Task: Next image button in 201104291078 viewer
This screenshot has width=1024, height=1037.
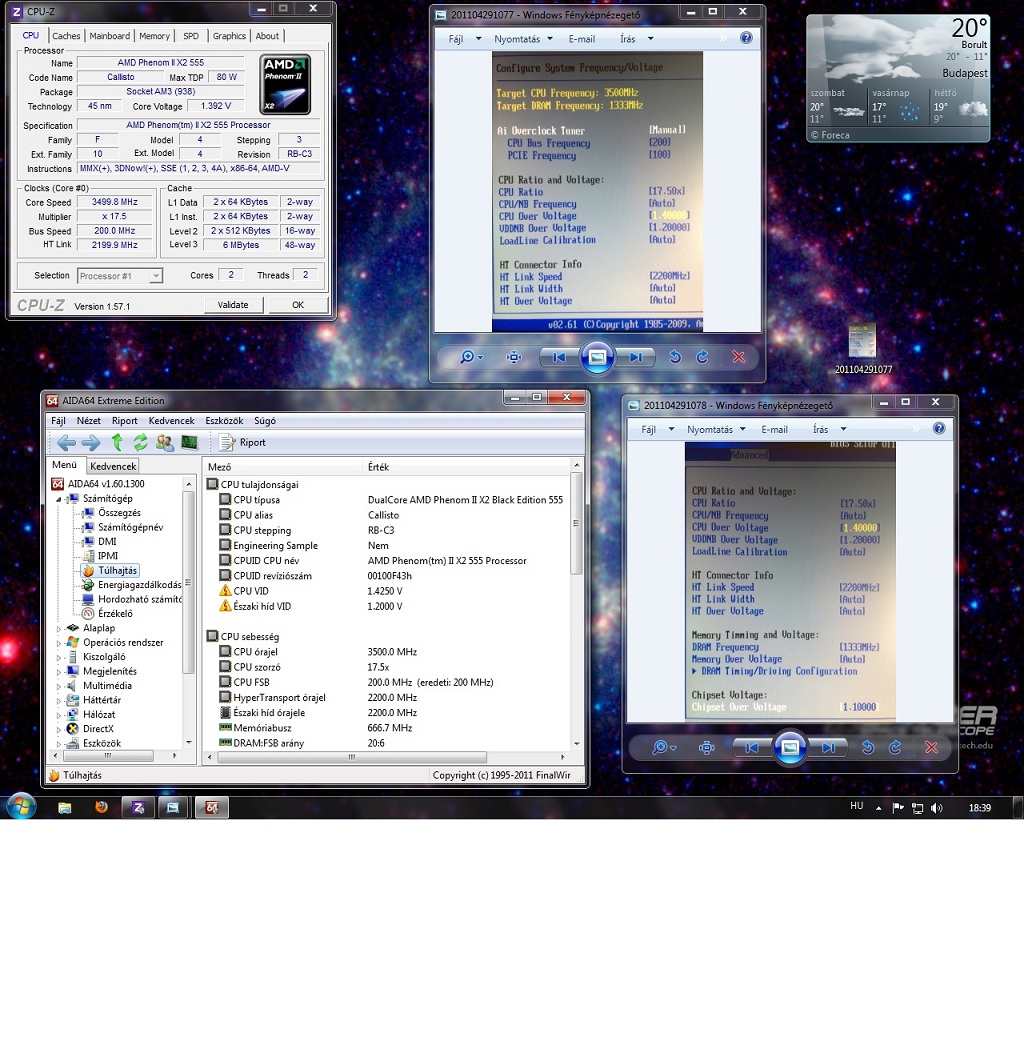Action: click(828, 747)
